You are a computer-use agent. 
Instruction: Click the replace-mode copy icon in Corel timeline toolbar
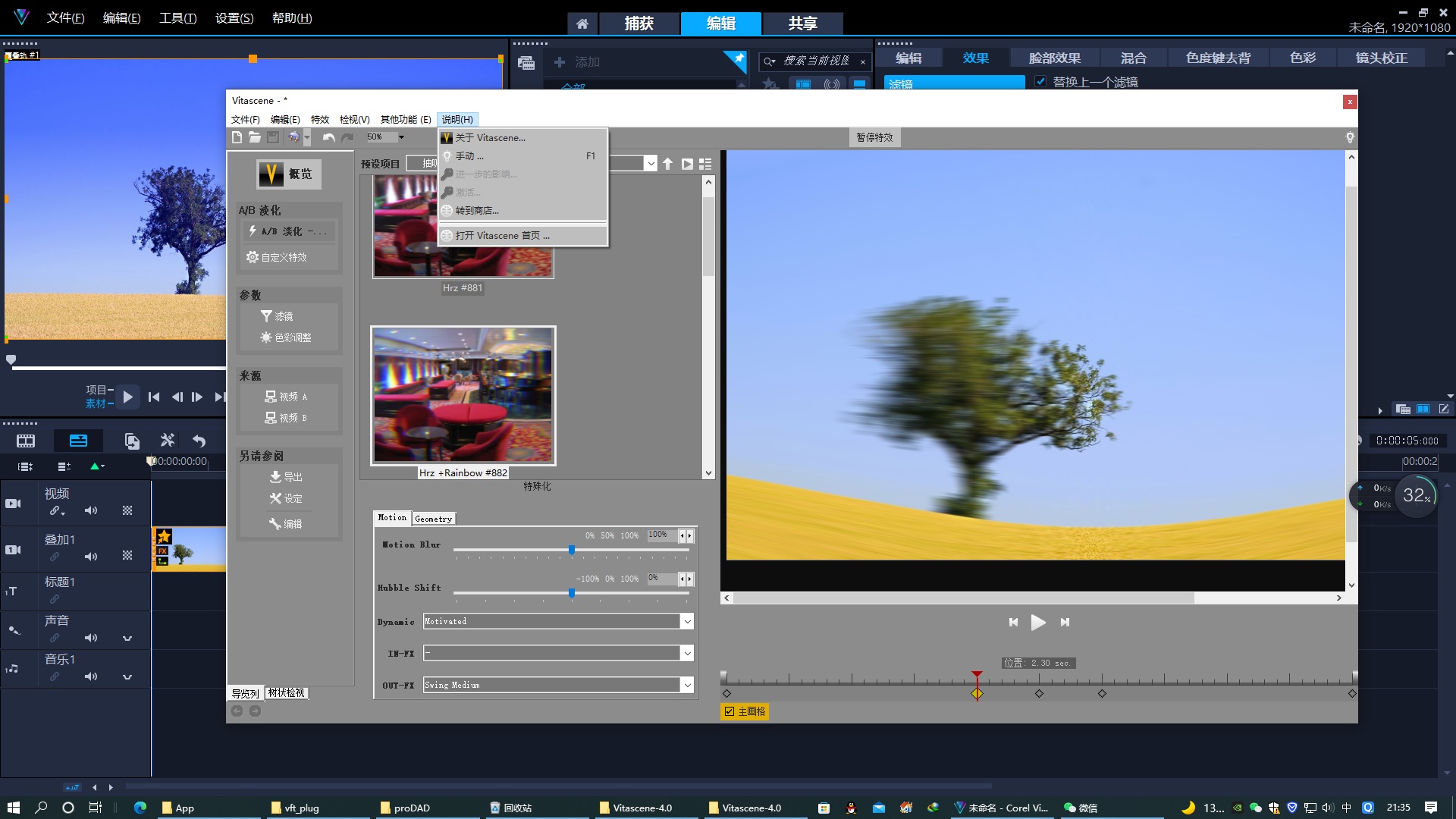[132, 441]
